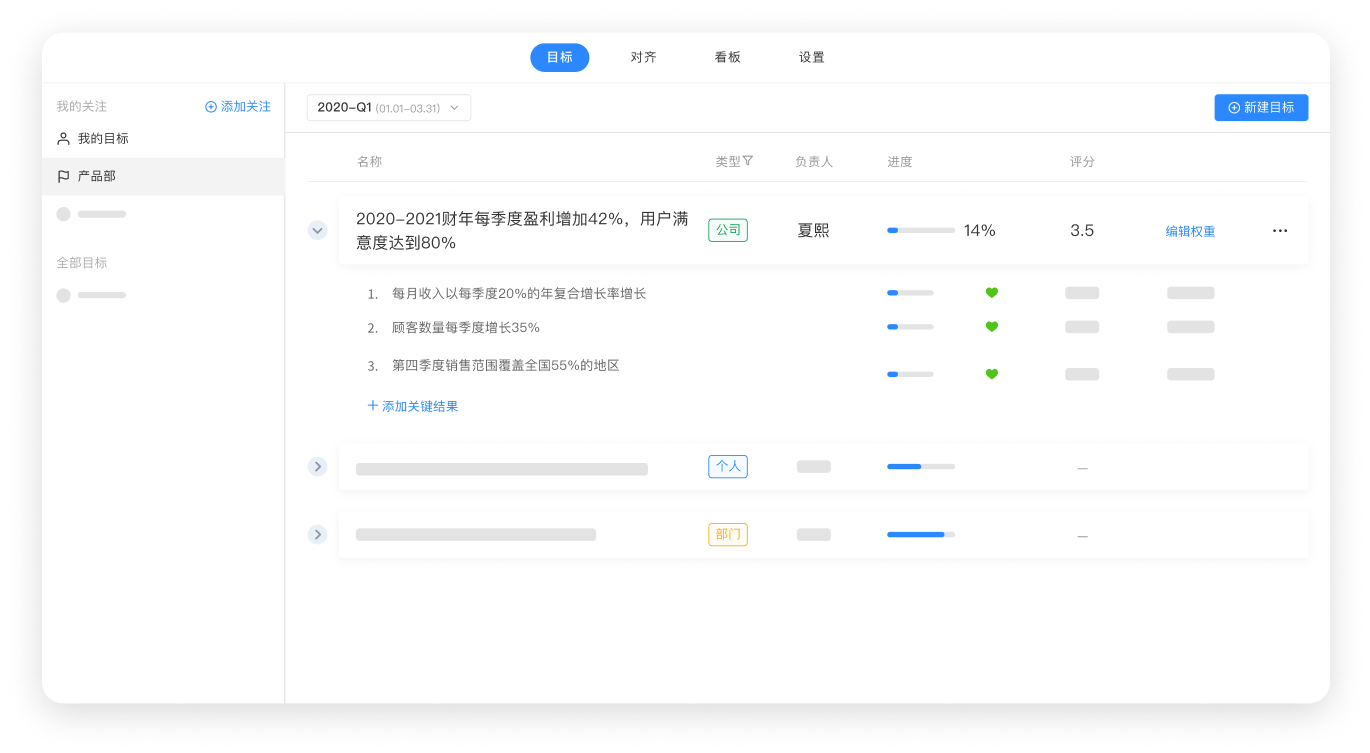This screenshot has height=753, width=1370.
Task: Select the 我的目标 person icon in sidebar
Action: coord(62,138)
